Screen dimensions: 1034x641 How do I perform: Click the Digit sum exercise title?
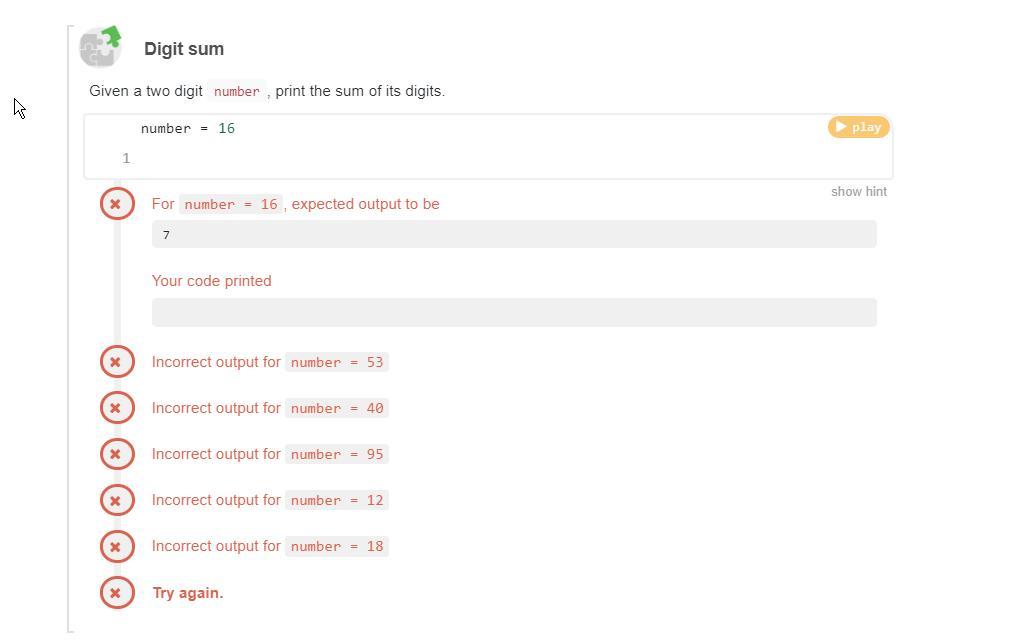[x=184, y=49]
